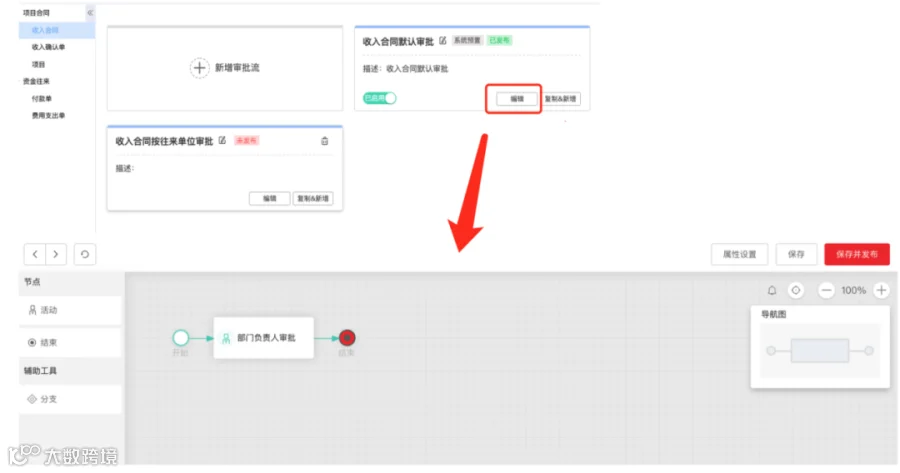900x473 pixels.
Task: Zoom in with the plus button
Action: [881, 290]
